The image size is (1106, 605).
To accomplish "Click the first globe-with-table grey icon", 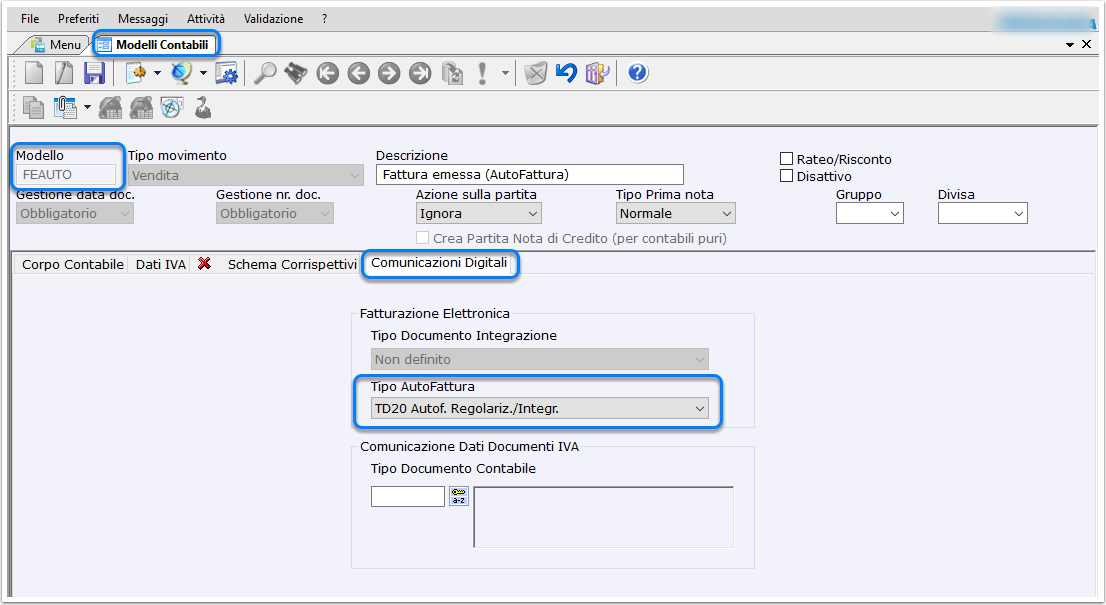I will click(110, 107).
